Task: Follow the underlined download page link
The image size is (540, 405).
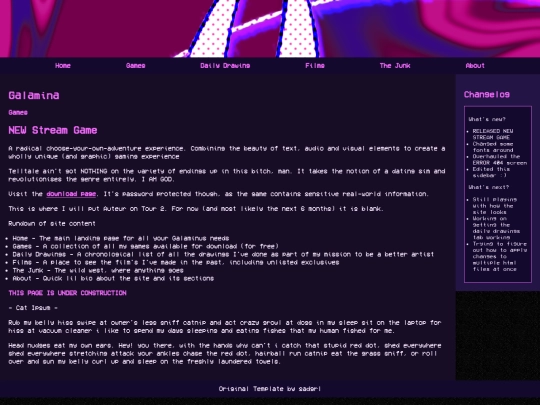Action: pos(71,194)
